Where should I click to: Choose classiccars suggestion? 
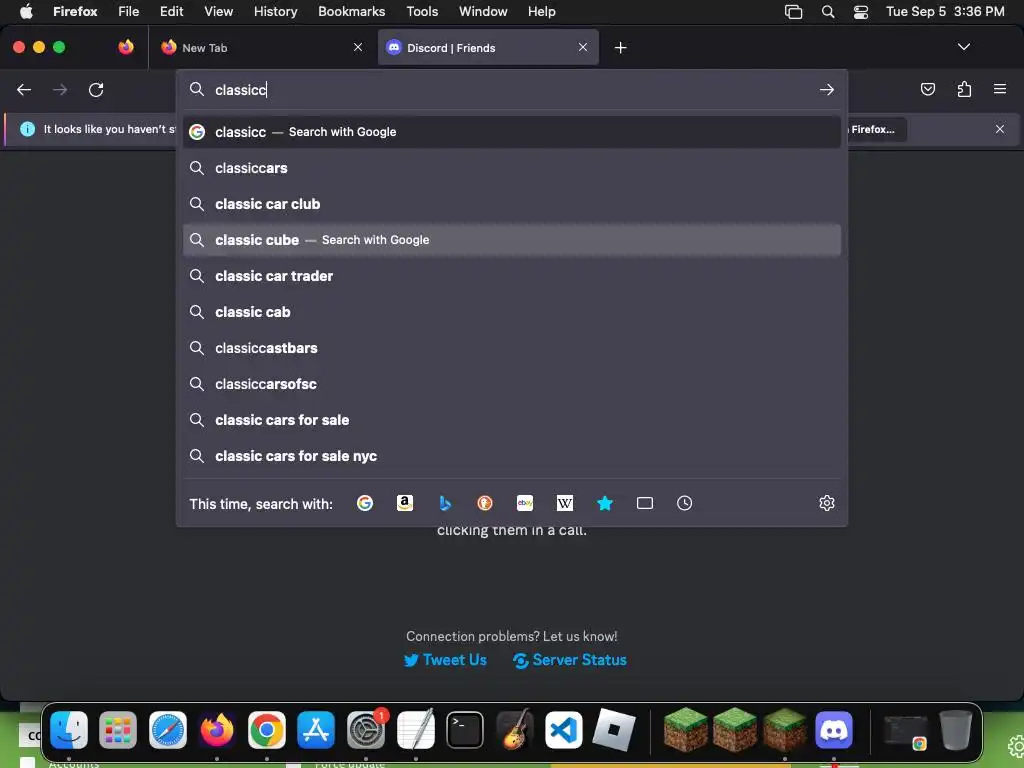[x=512, y=168]
